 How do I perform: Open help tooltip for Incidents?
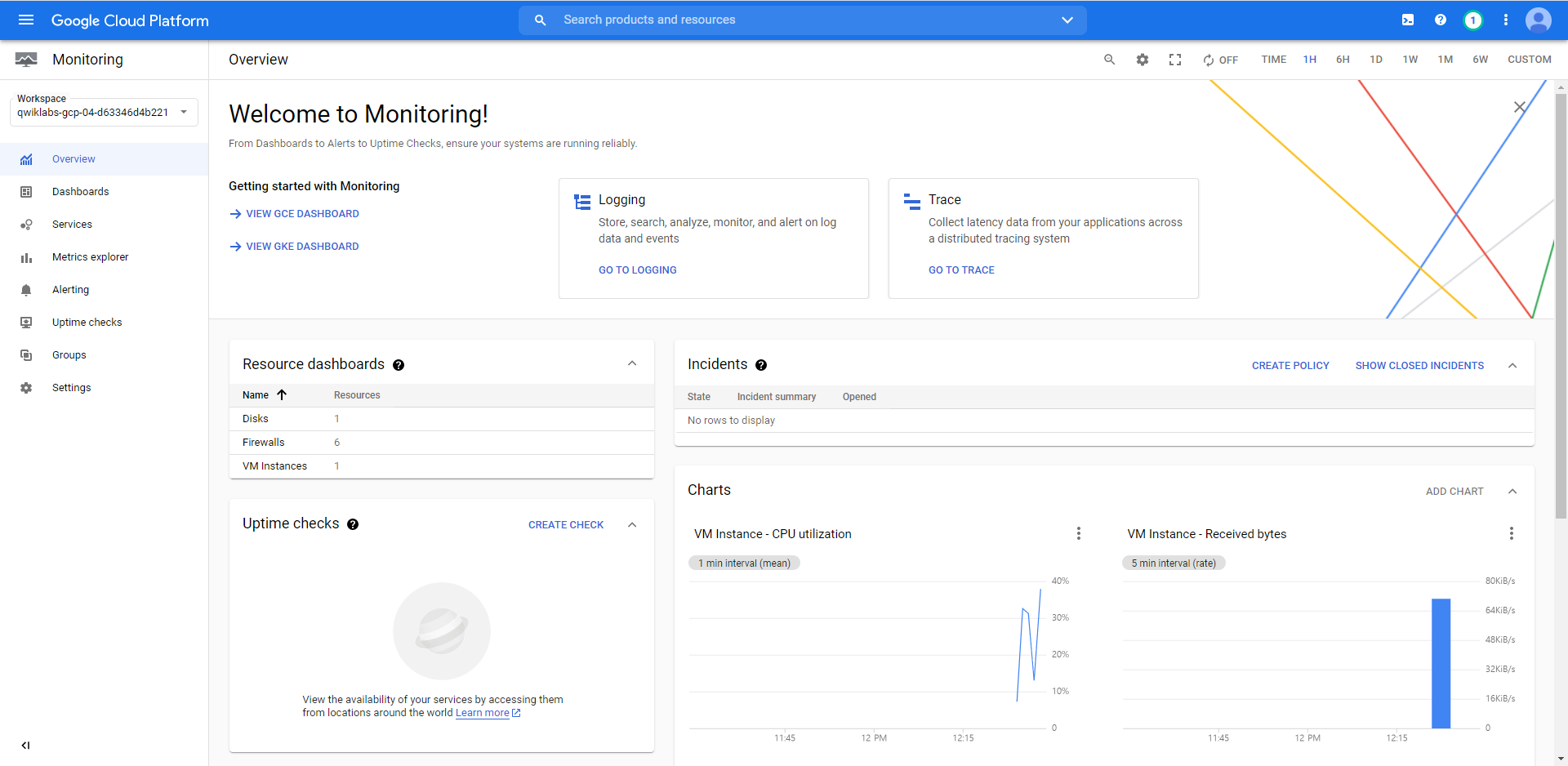click(x=761, y=365)
